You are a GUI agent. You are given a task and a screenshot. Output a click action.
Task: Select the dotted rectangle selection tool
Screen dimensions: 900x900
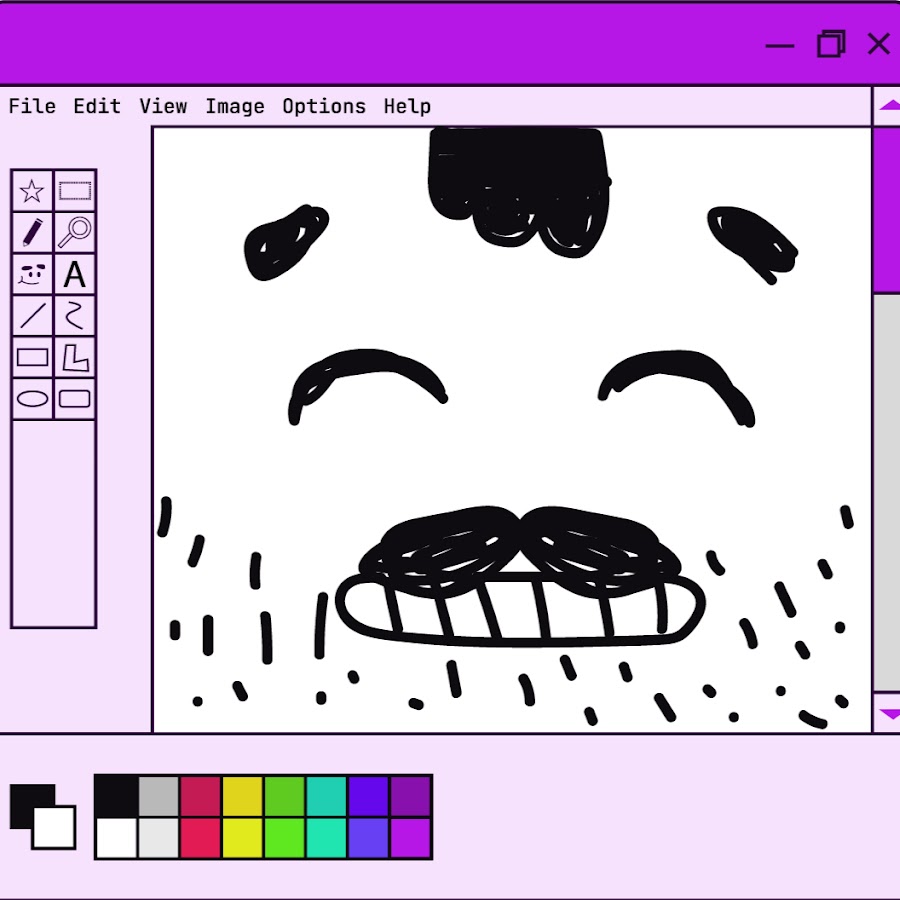(x=75, y=191)
